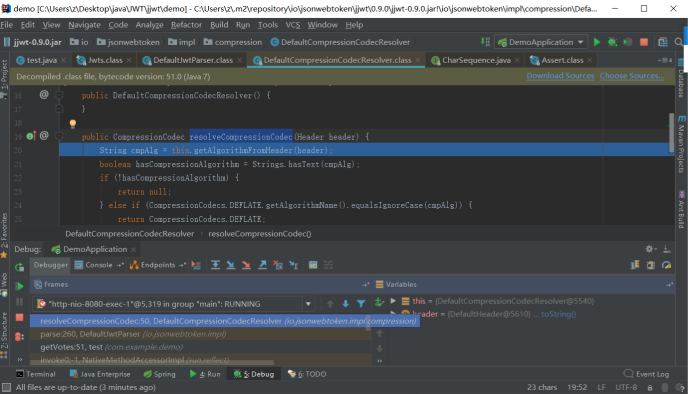Select the next frame with the blue down arrow
Image resolution: width=688 pixels, height=394 pixels.
point(345,304)
